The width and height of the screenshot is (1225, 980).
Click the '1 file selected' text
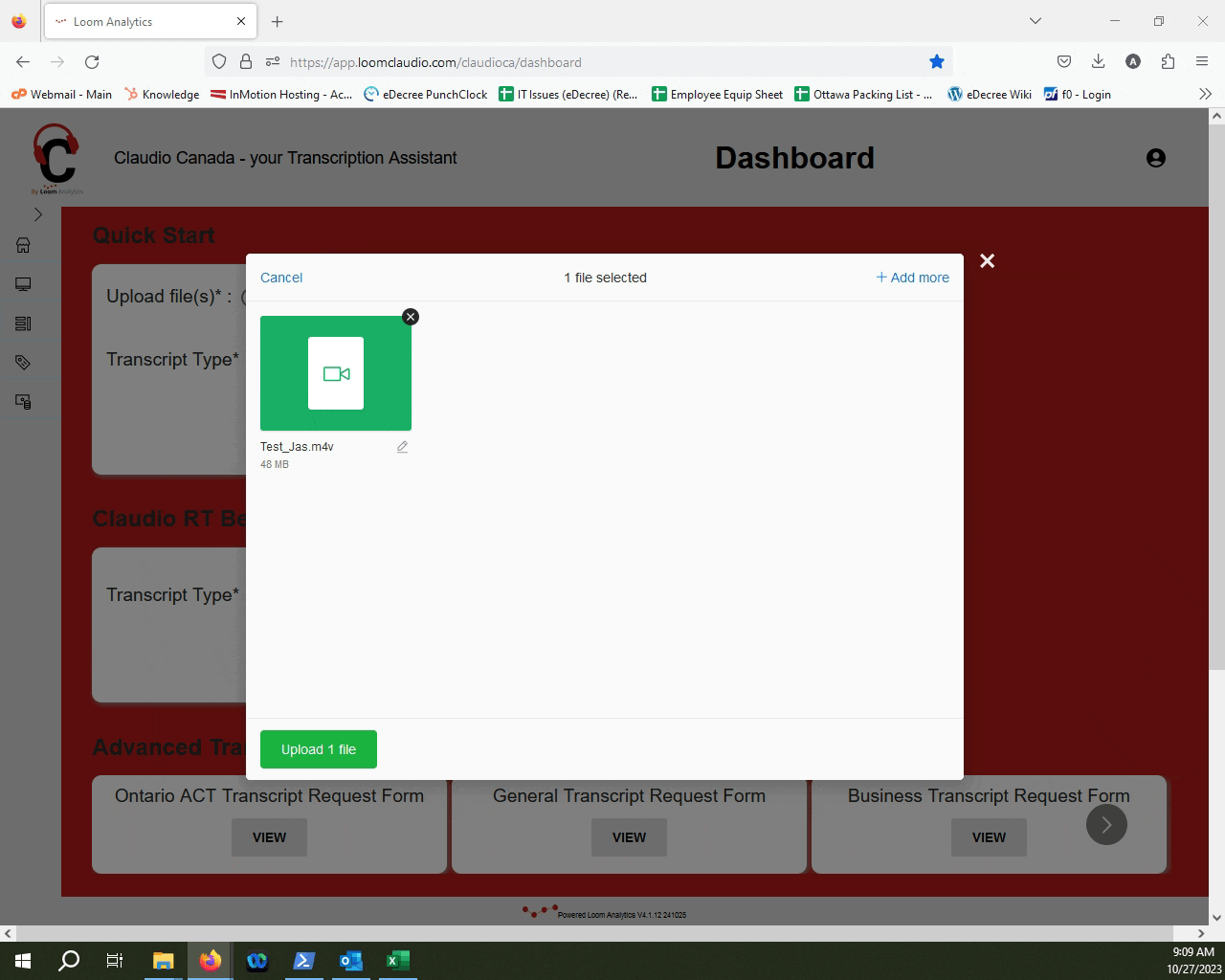[605, 278]
